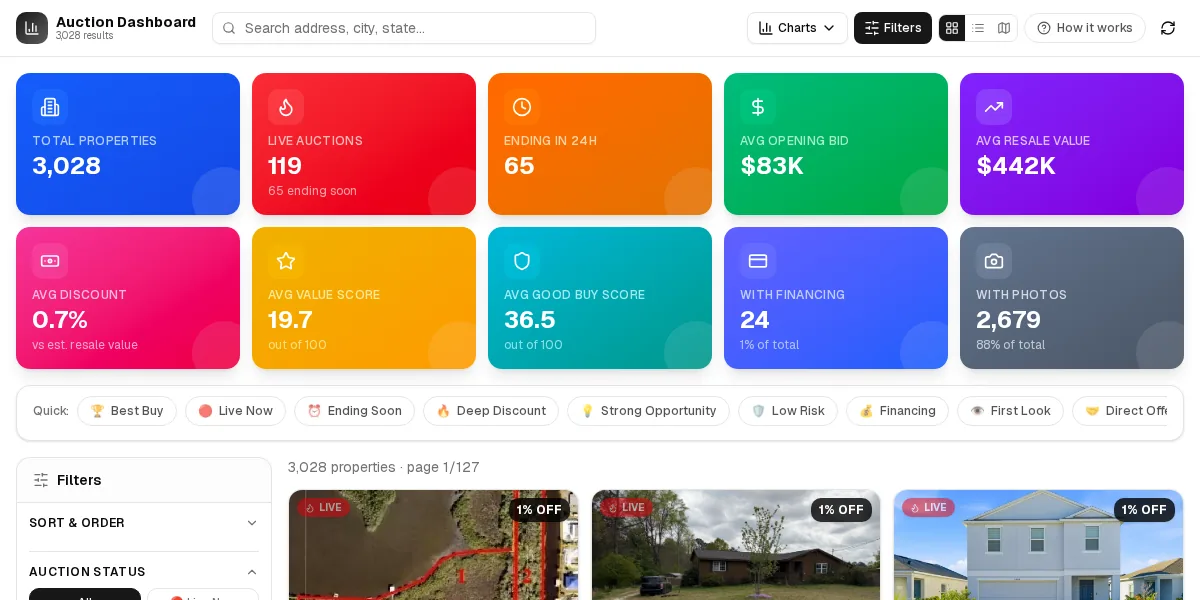Click 1% OFF badge on brick ranch listing
Viewport: 1200px width, 600px height.
(x=841, y=510)
